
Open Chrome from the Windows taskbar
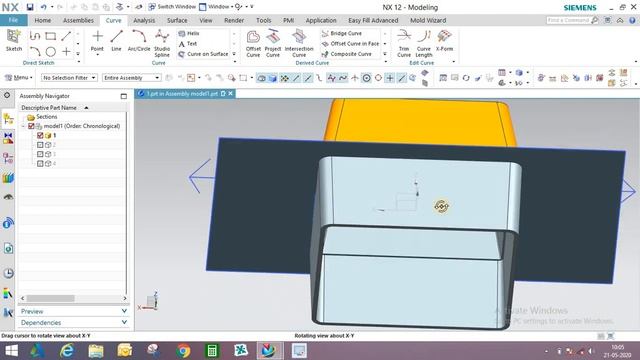pos(183,351)
